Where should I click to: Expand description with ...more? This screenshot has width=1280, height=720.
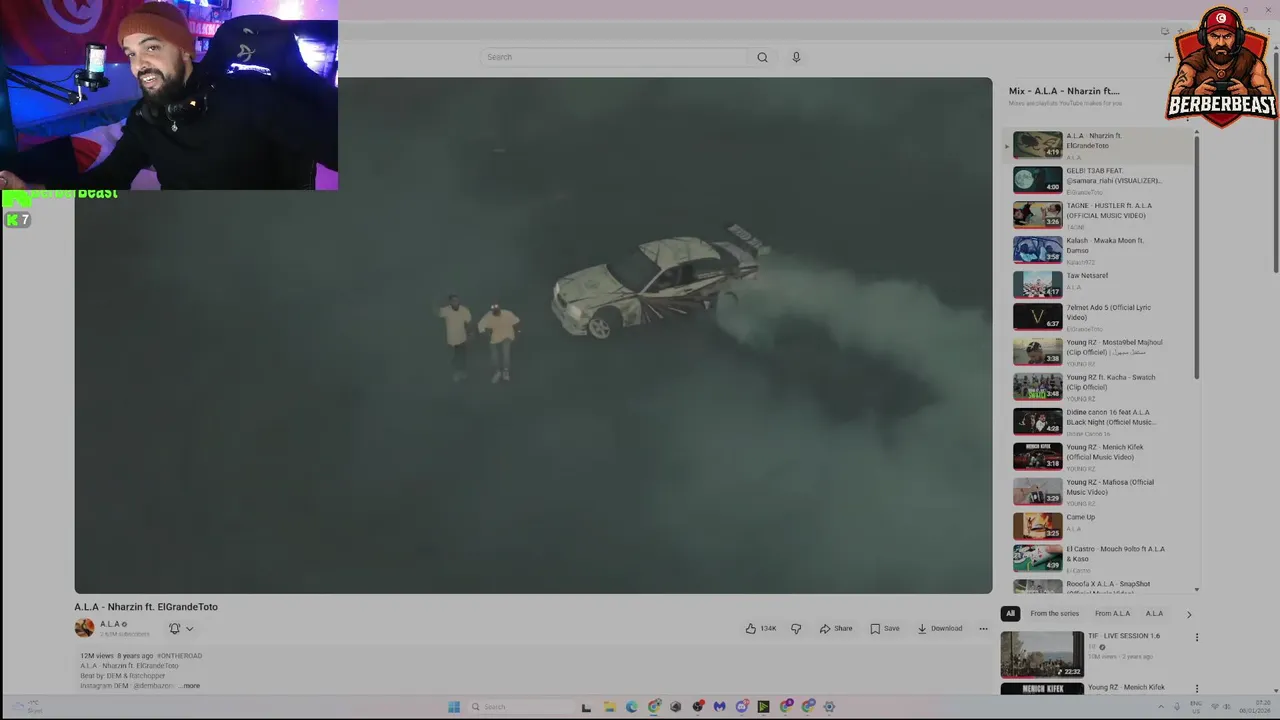(x=190, y=686)
